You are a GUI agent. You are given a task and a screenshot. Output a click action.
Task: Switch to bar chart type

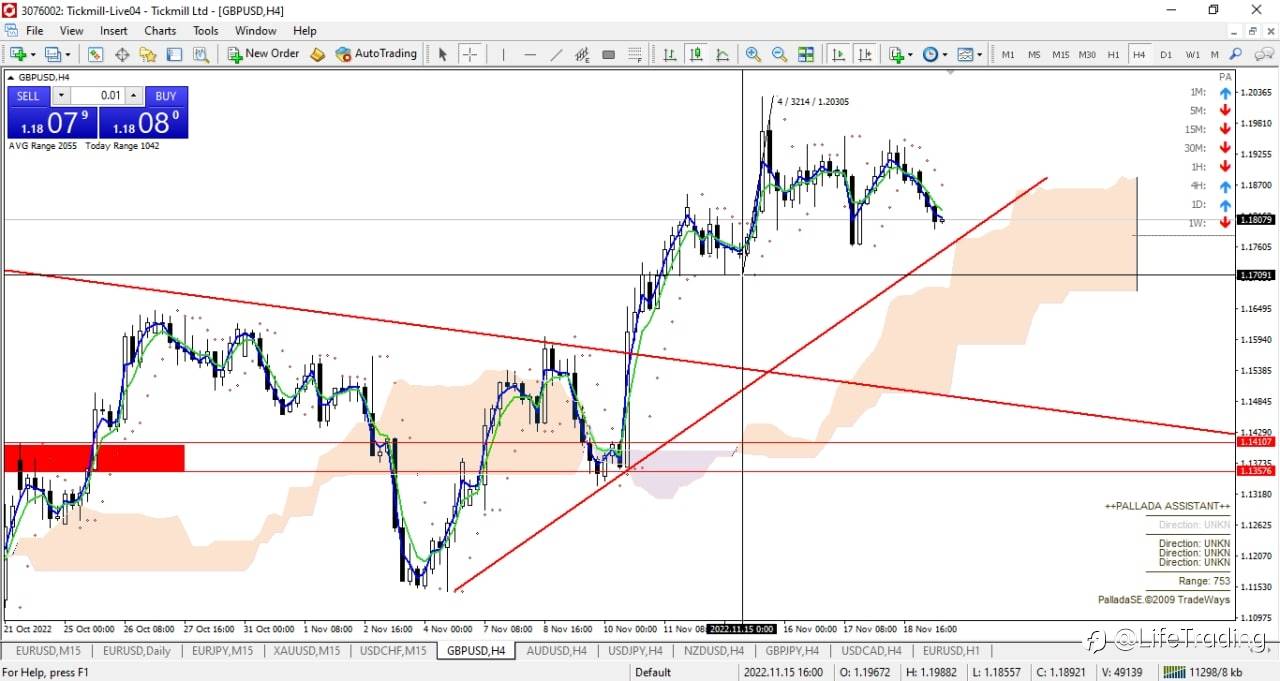point(669,54)
